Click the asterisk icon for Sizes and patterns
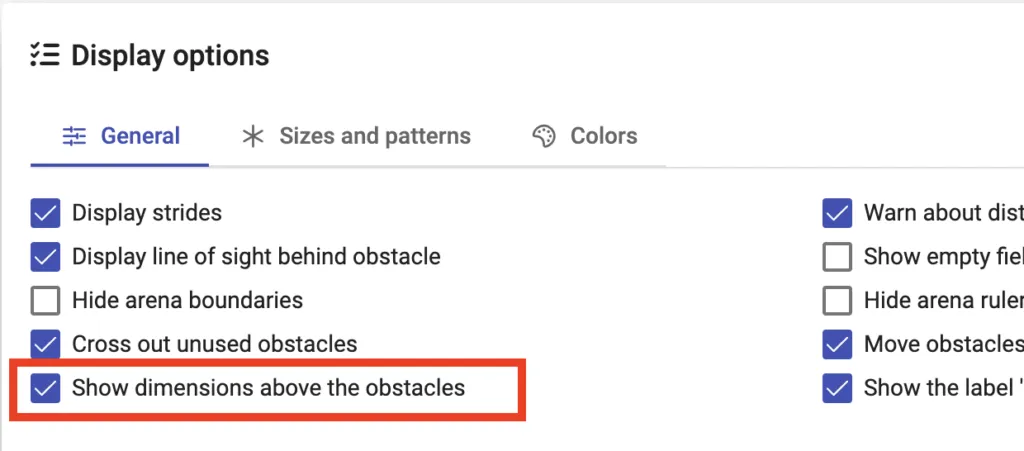 click(x=253, y=136)
